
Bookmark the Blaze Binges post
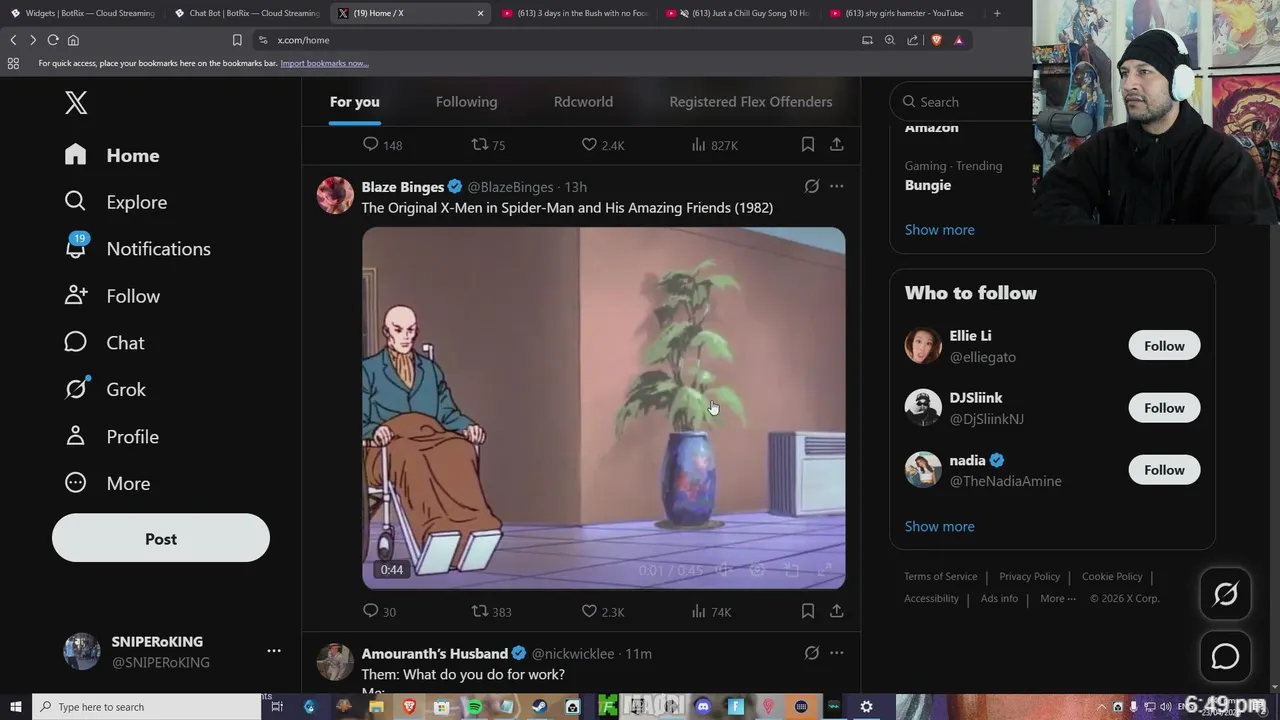click(807, 611)
